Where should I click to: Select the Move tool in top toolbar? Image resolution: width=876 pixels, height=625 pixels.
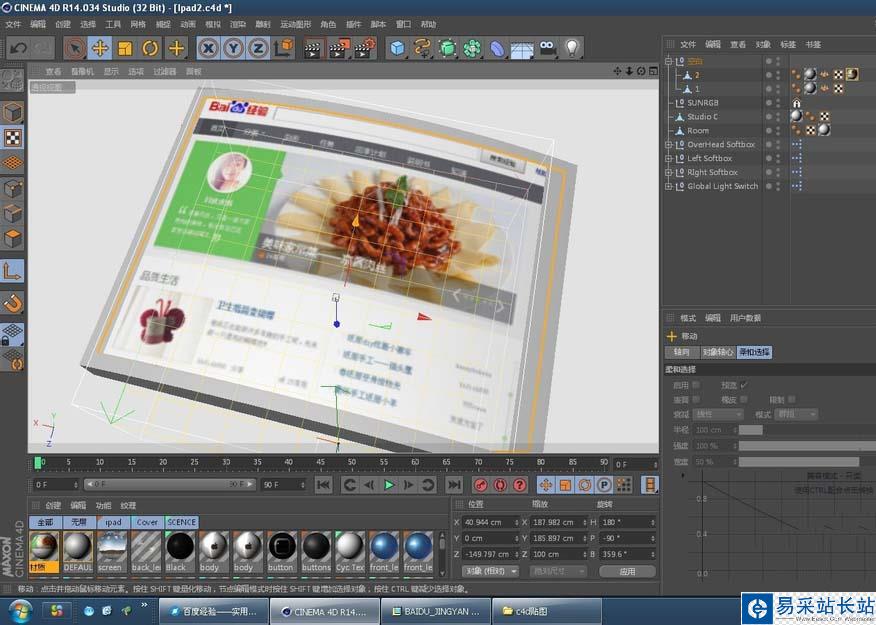100,47
